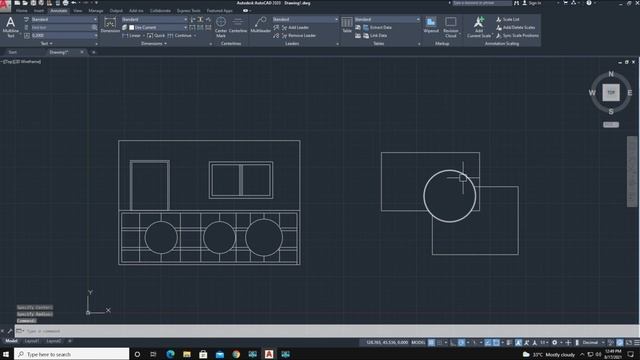Open the Featured Apps tab
Screen dimensions: 640x360
point(219,11)
